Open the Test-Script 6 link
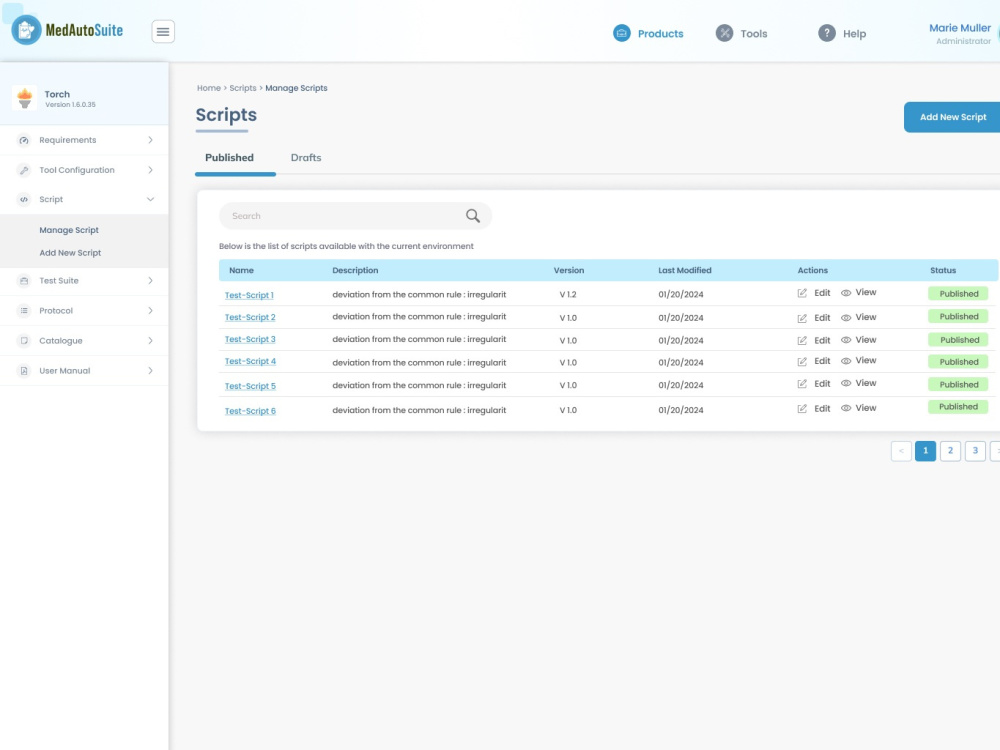 250,411
